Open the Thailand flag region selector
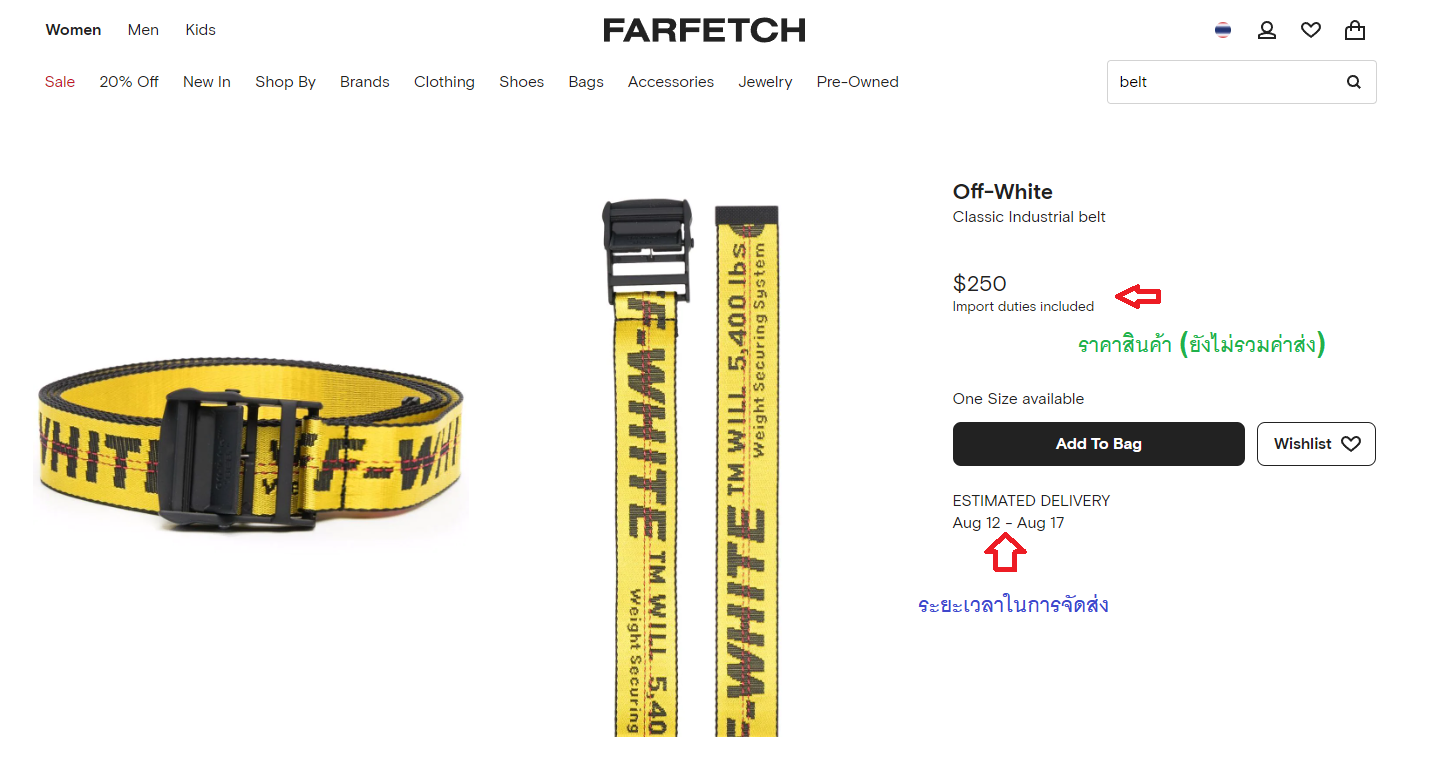Image resolution: width=1431 pixels, height=768 pixels. [x=1223, y=30]
